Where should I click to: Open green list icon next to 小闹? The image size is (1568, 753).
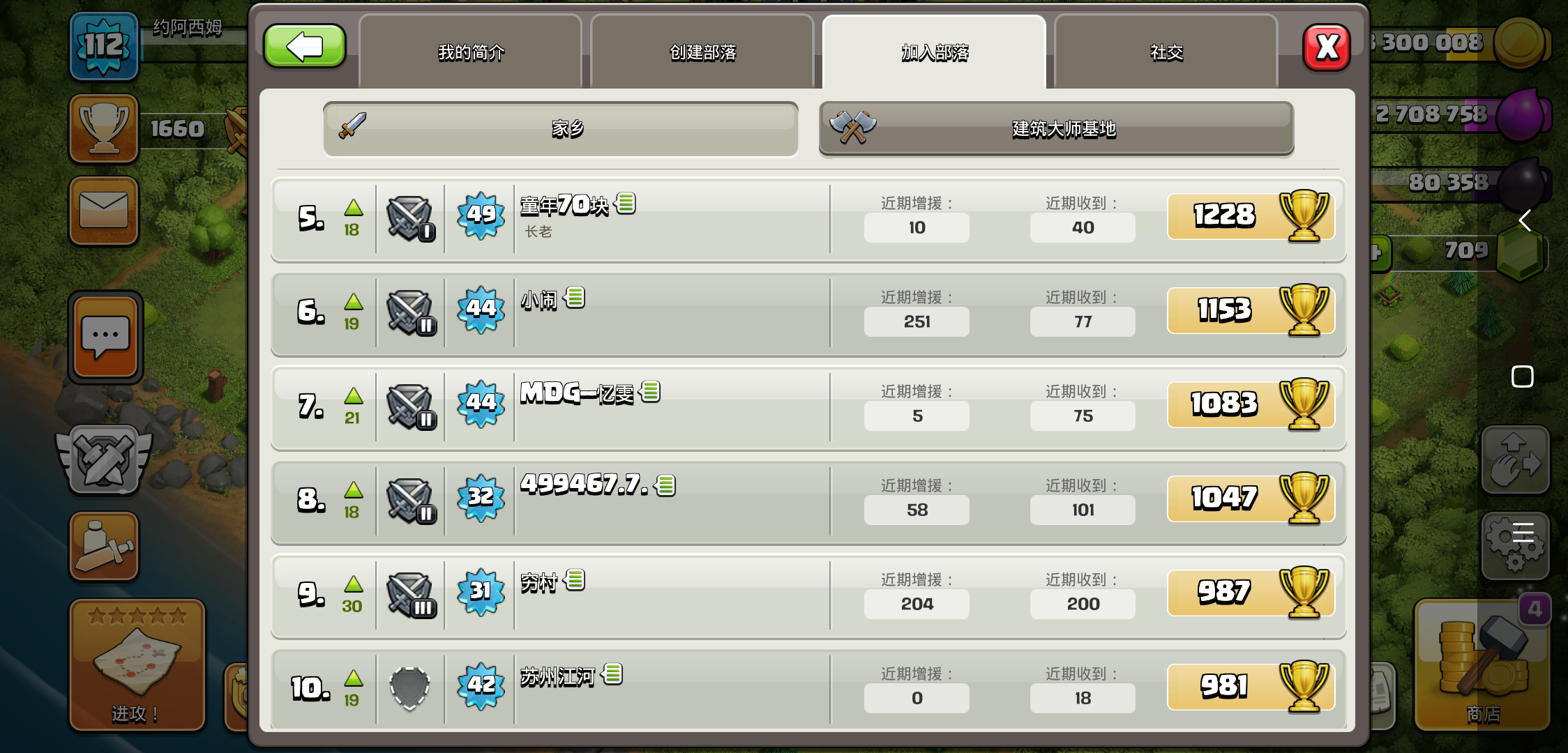click(575, 298)
